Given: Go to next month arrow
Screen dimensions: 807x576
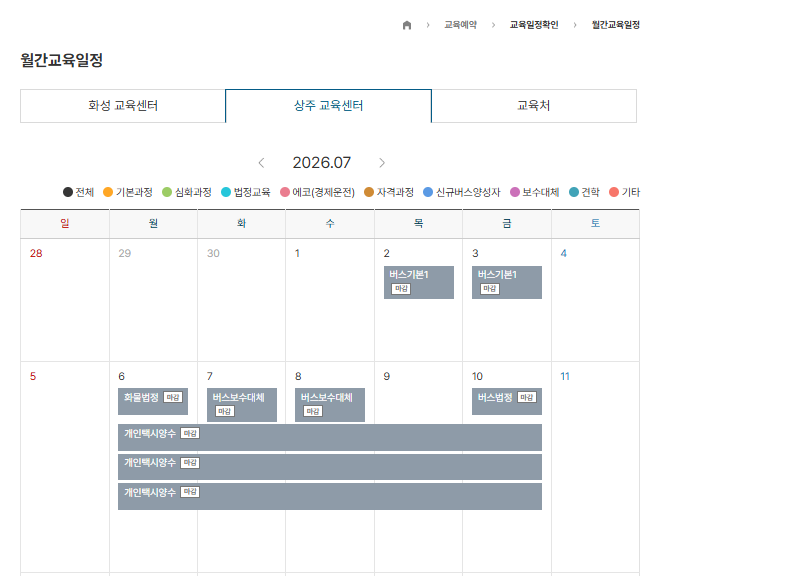Looking at the screenshot, I should click(382, 163).
